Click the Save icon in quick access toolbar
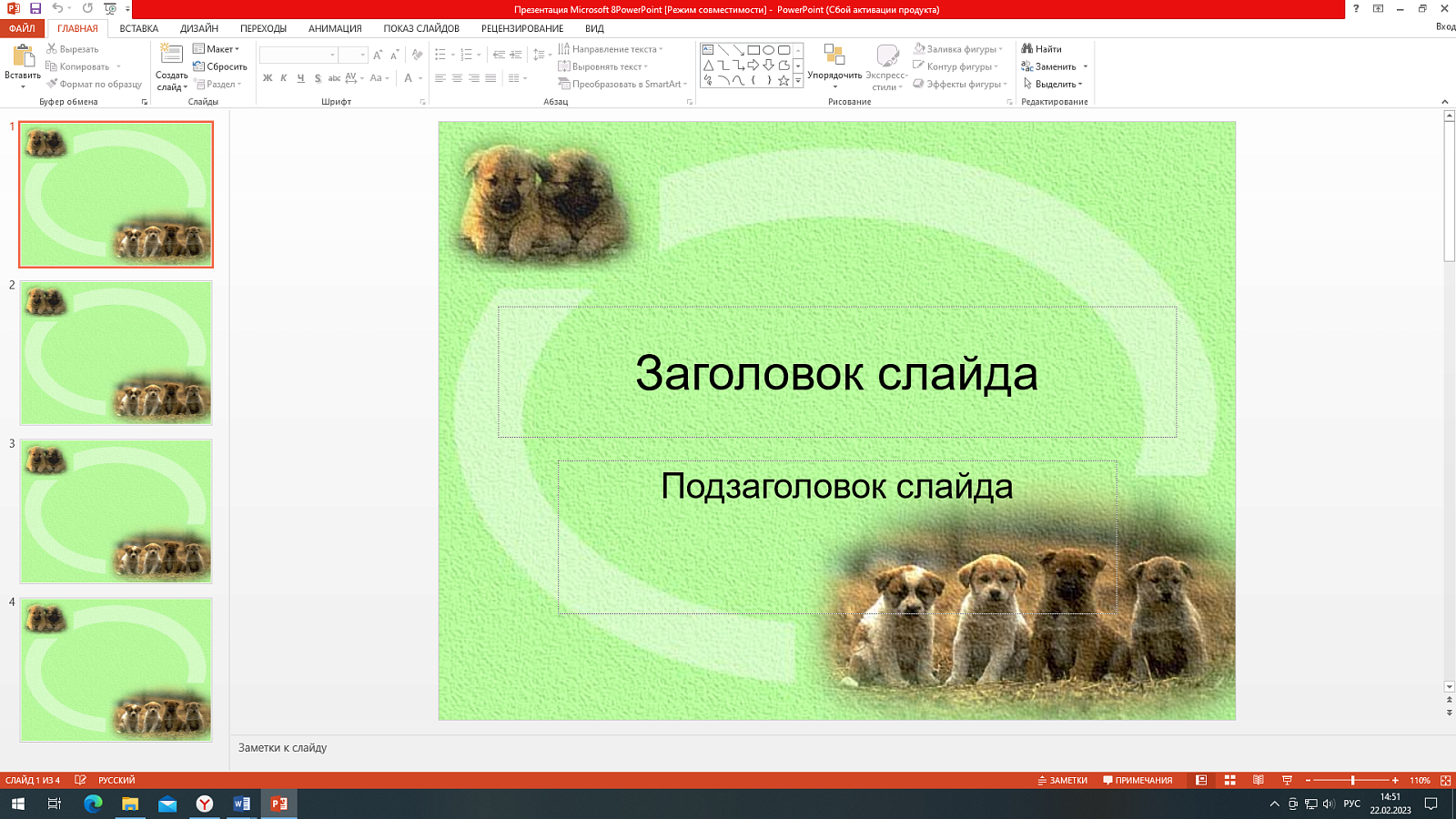1456x819 pixels. click(35, 9)
